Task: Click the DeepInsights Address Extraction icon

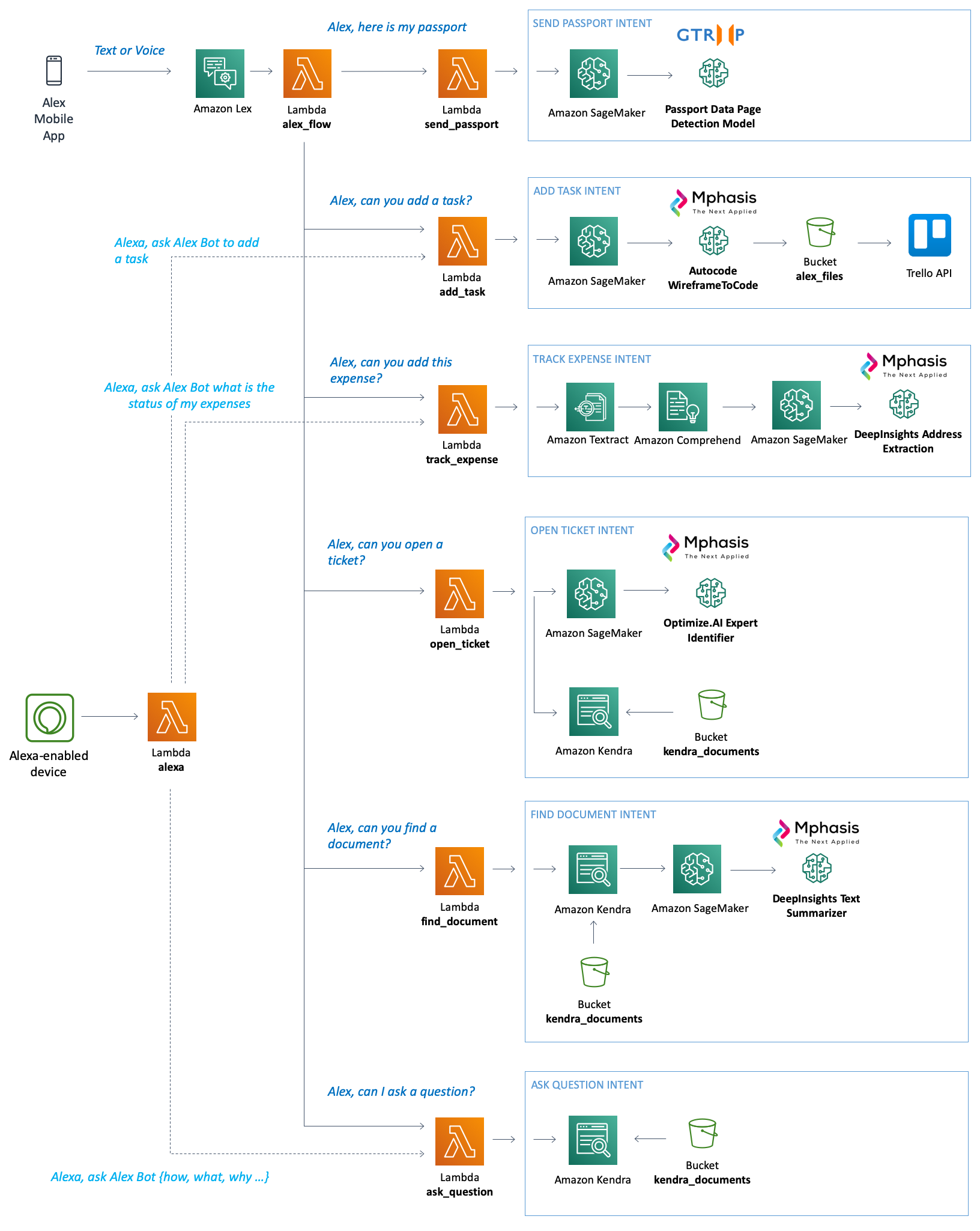Action: (x=904, y=404)
